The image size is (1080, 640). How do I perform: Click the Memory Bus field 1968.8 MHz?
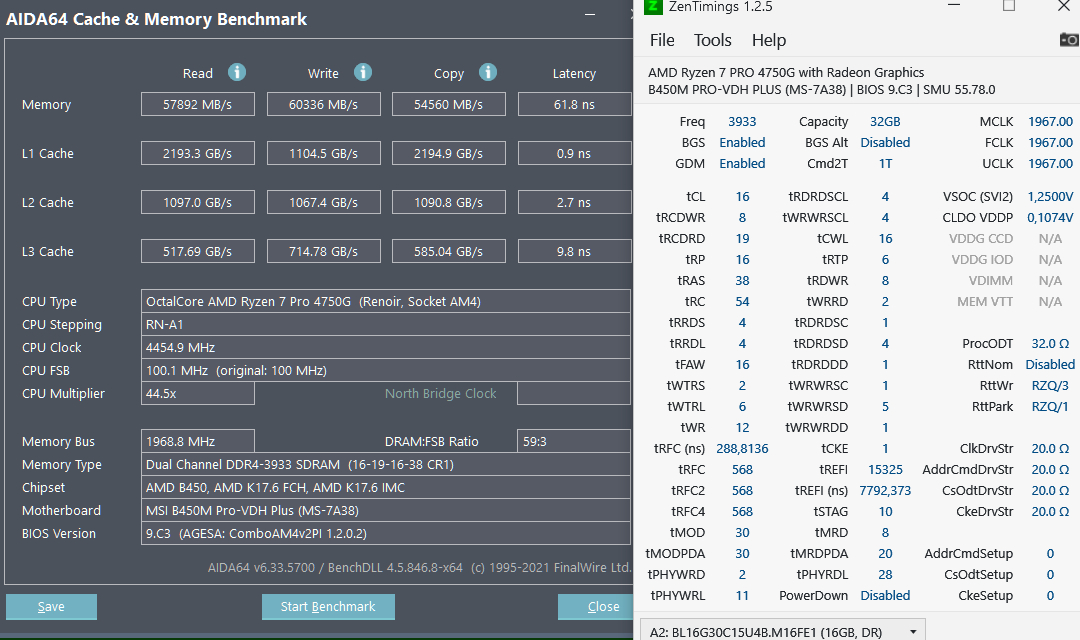[198, 441]
